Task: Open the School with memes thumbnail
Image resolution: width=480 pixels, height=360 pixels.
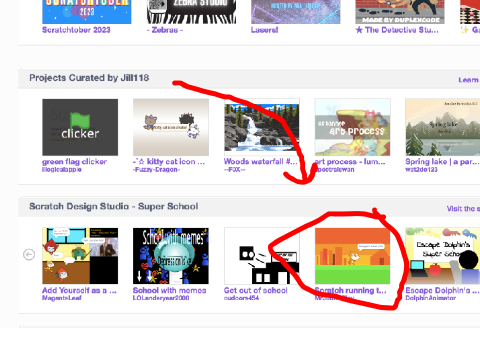Action: pos(171,256)
